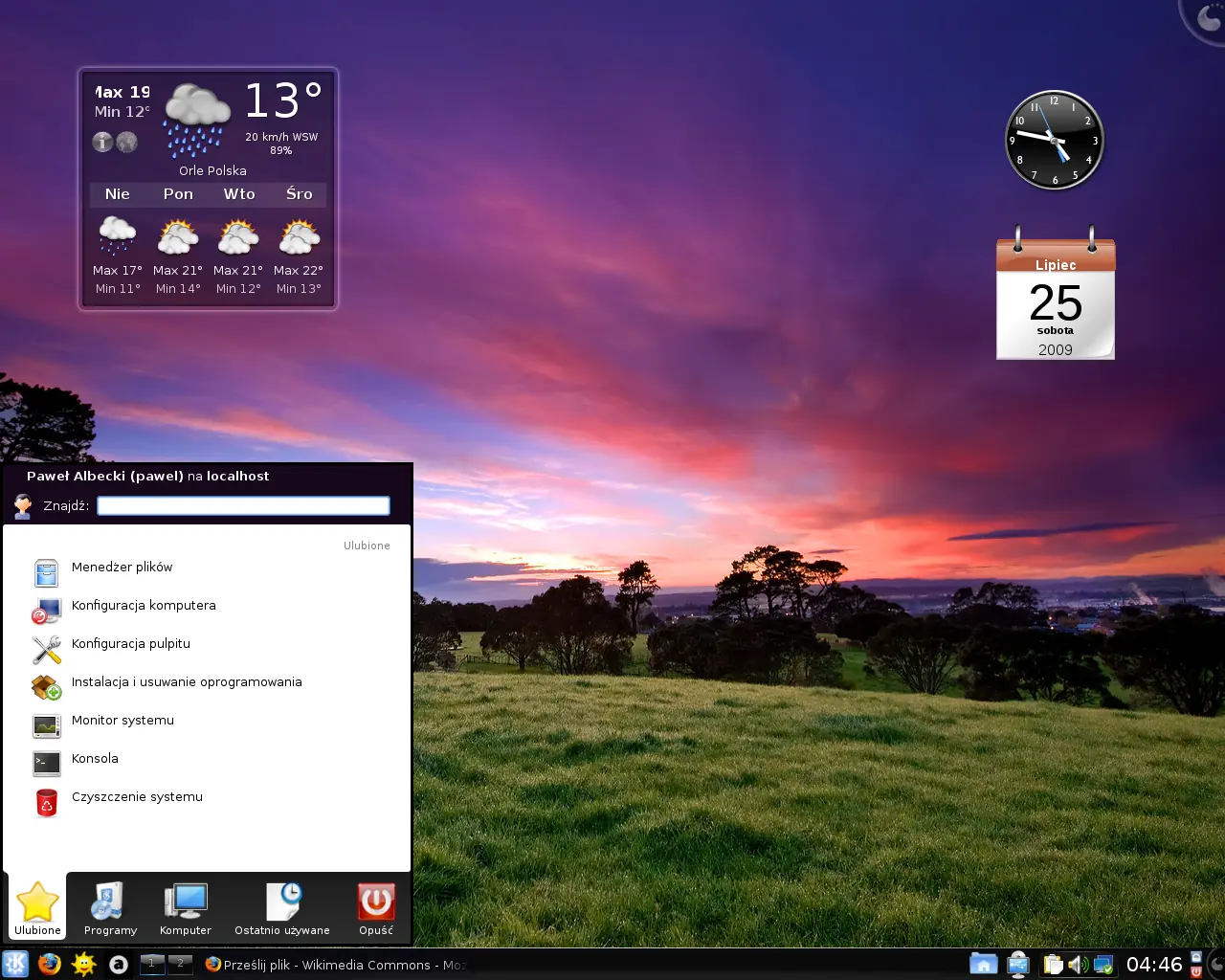Click the Ulubione section label in menu

tap(367, 546)
